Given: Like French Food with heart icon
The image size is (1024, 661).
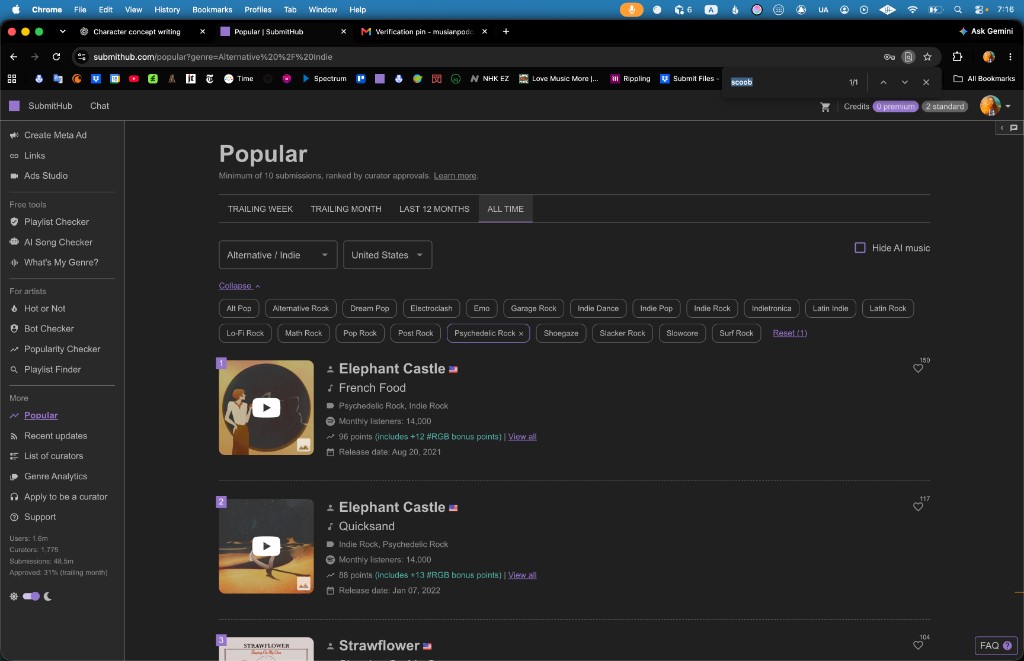Looking at the screenshot, I should tap(918, 368).
